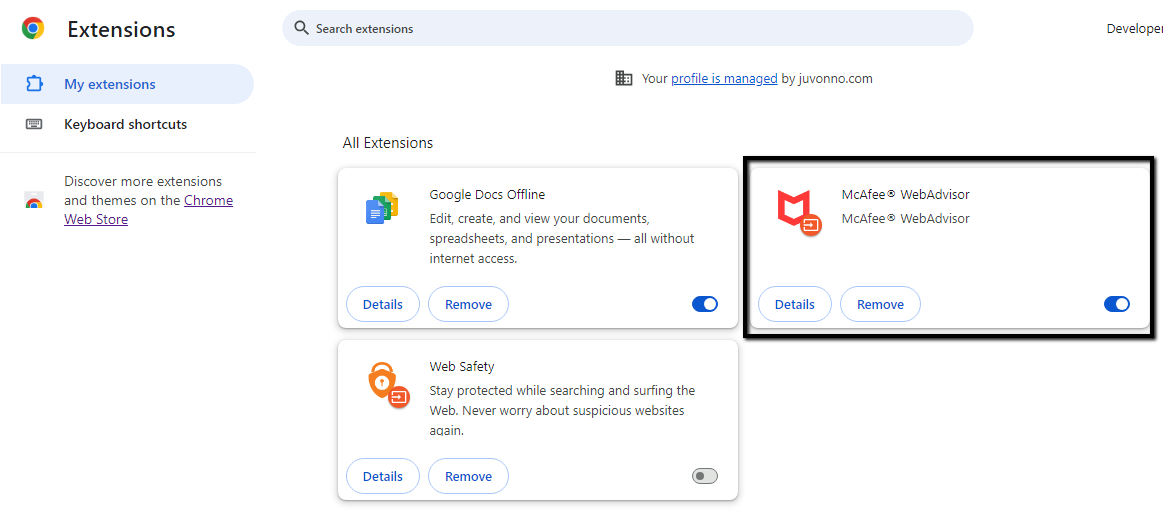The width and height of the screenshot is (1163, 521).
Task: Click the My extensions puzzle icon
Action: [34, 84]
